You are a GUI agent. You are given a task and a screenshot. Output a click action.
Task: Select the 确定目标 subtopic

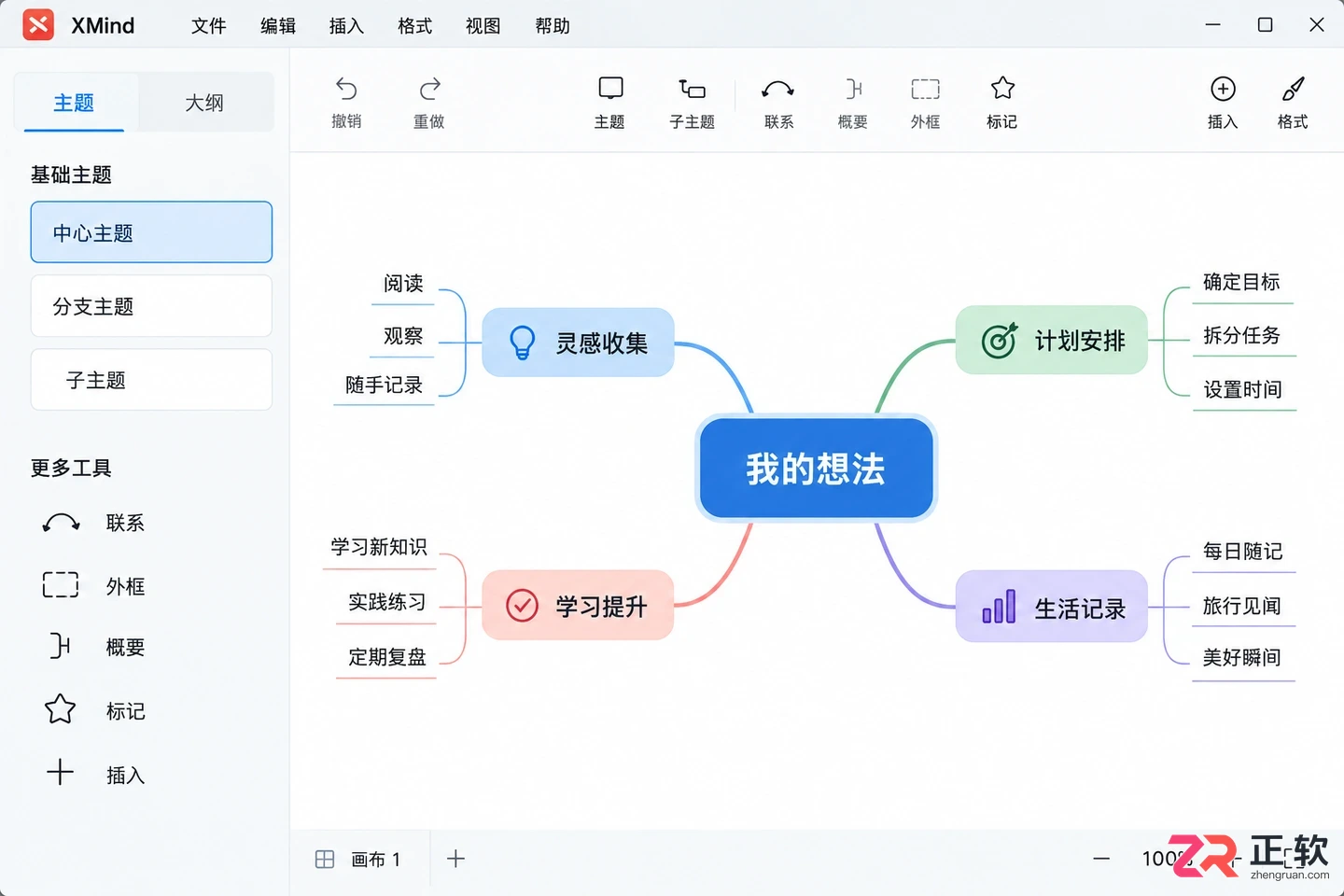(x=1241, y=282)
